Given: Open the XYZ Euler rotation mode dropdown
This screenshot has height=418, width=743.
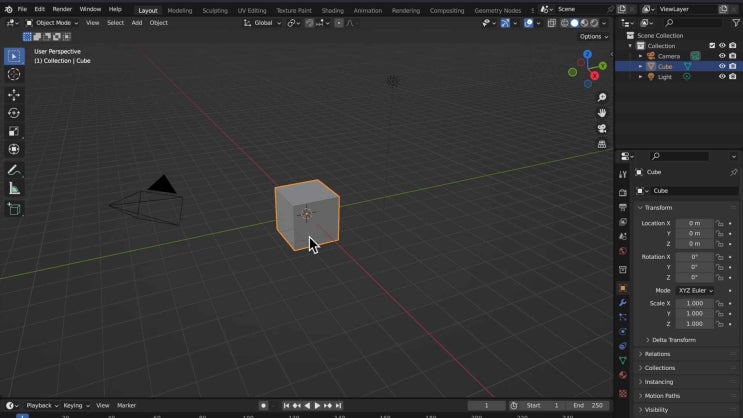Looking at the screenshot, I should pos(696,290).
